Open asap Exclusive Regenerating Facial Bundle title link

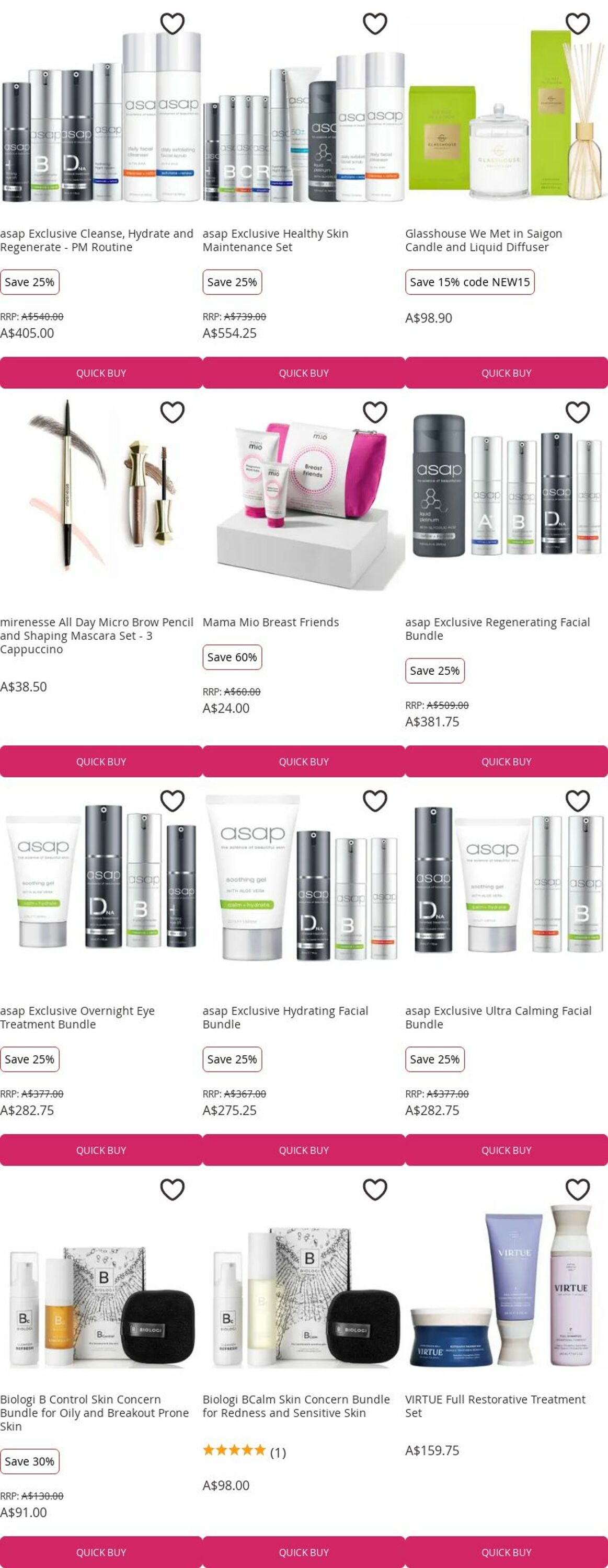point(497,629)
